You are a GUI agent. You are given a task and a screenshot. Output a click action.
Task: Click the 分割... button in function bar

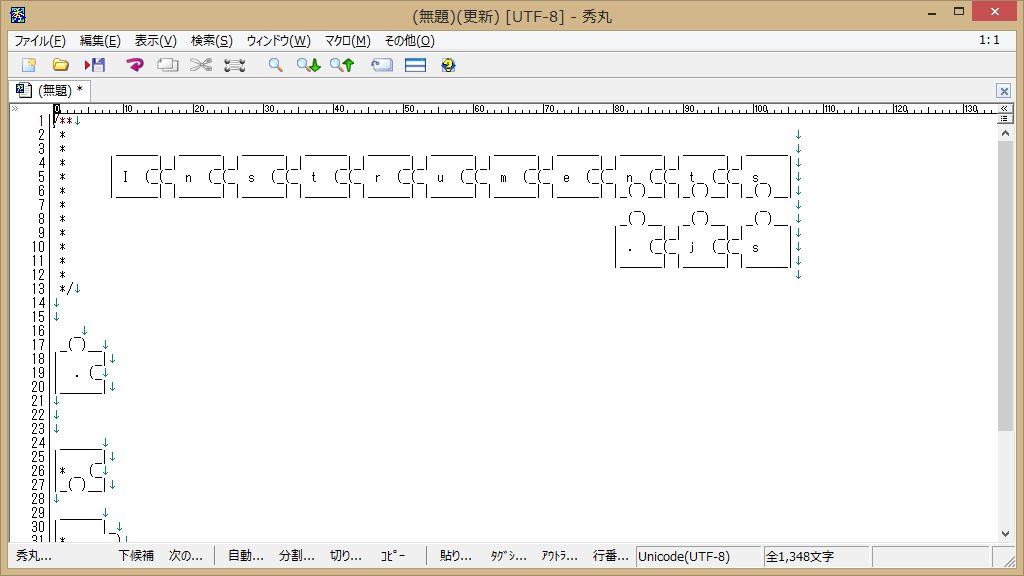(296, 556)
